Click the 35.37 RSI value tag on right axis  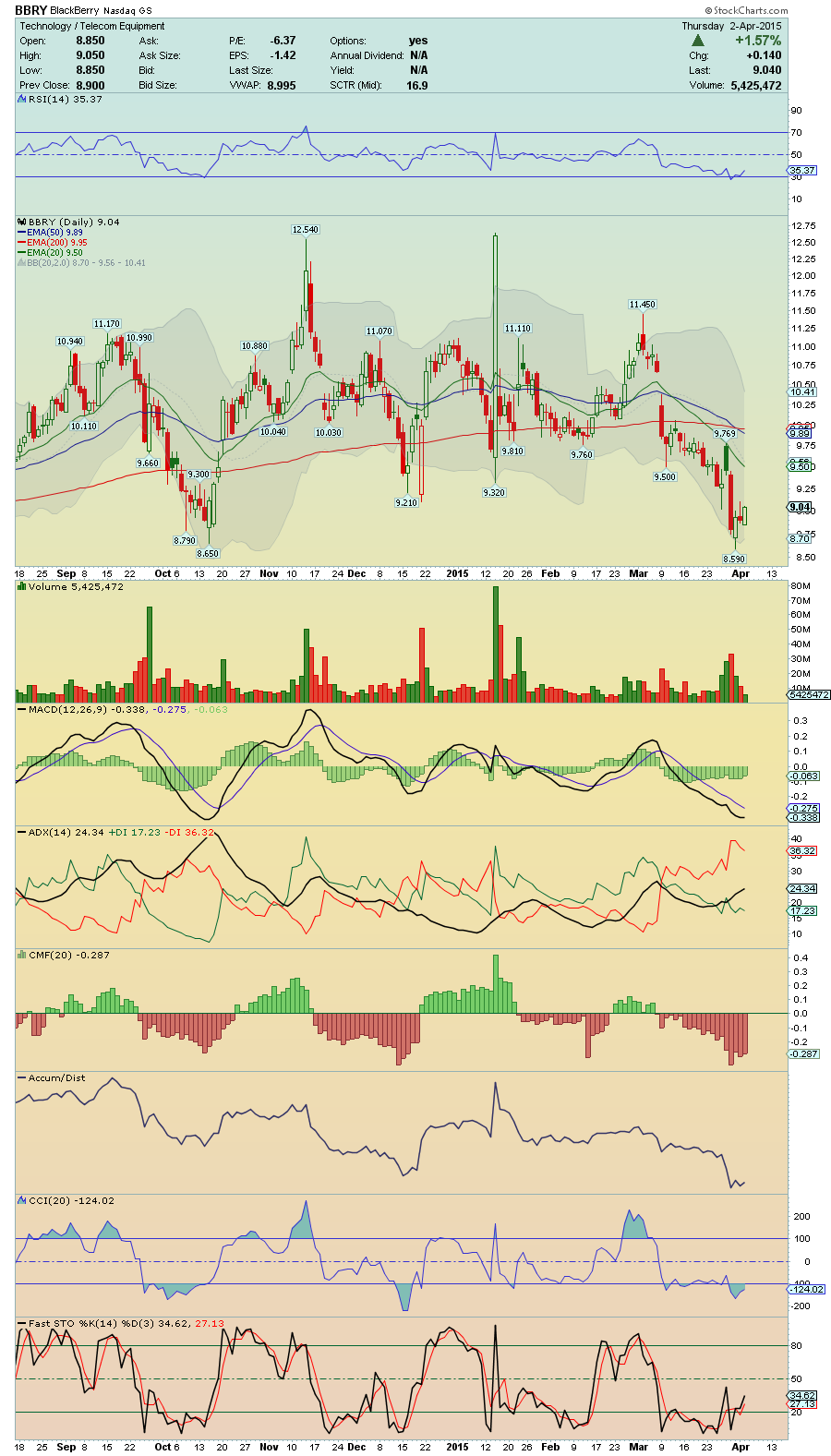pos(801,171)
